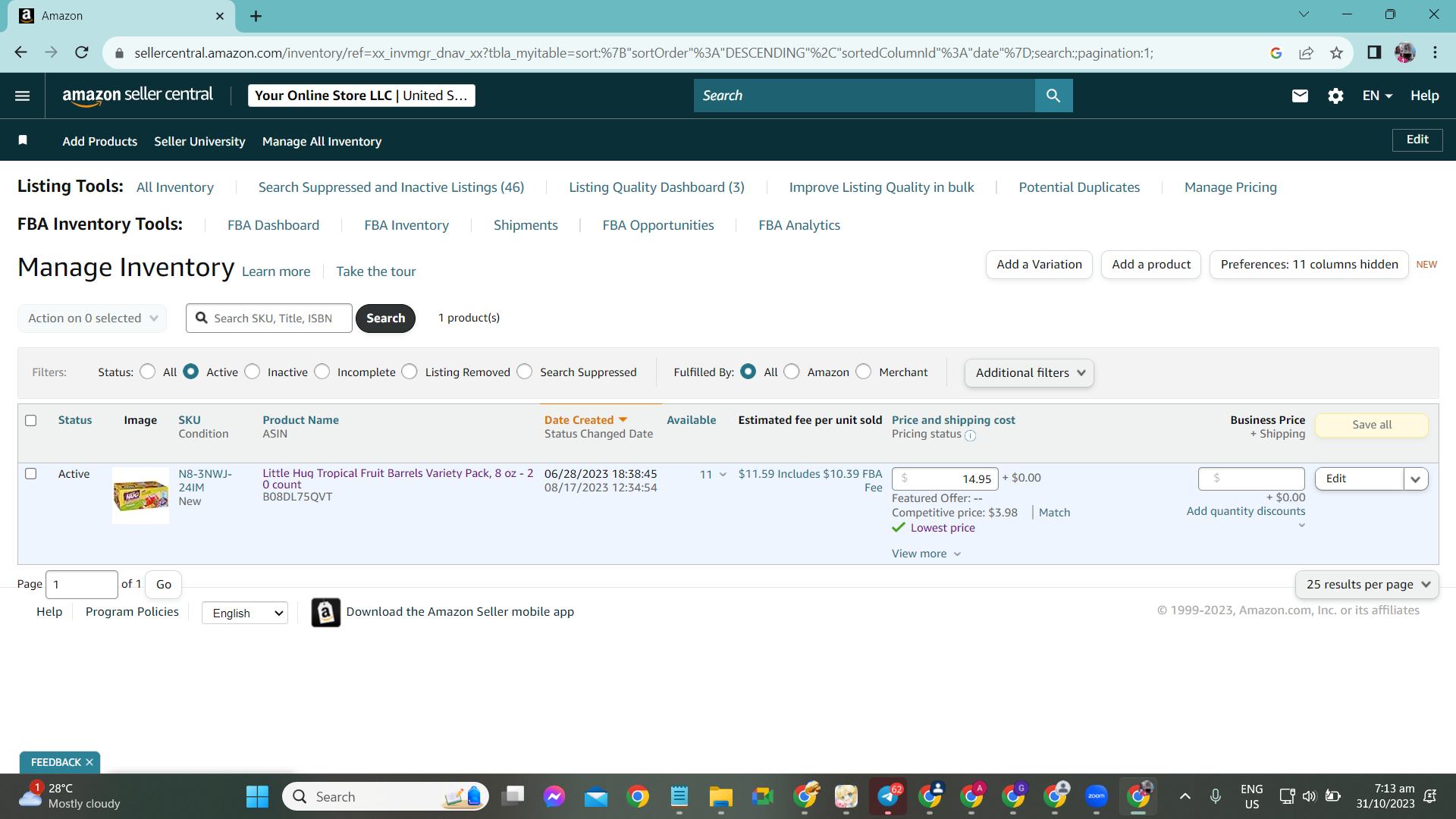Open Seller University in the navigation bar

pos(199,142)
